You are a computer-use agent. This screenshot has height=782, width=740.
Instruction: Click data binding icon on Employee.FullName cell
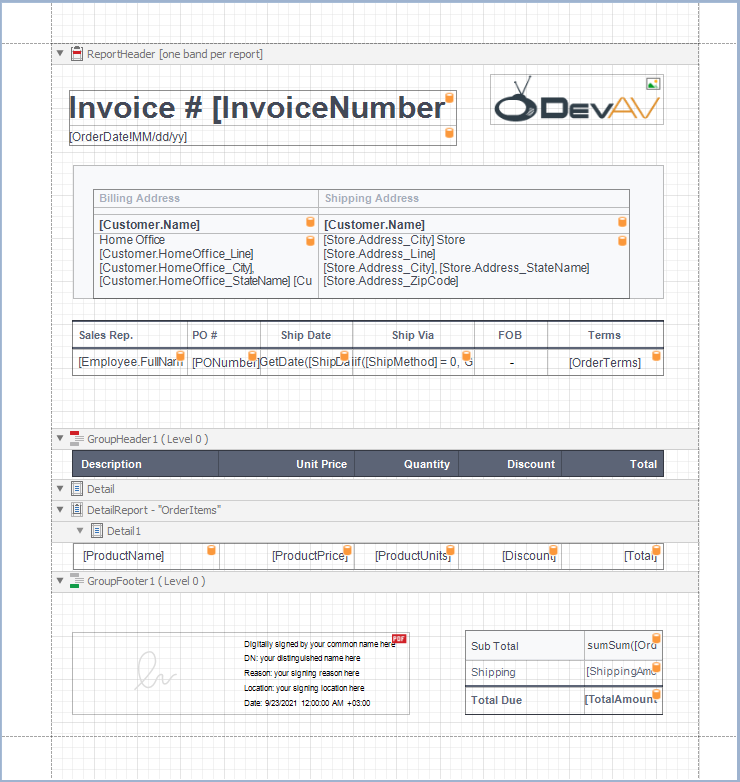(x=181, y=356)
